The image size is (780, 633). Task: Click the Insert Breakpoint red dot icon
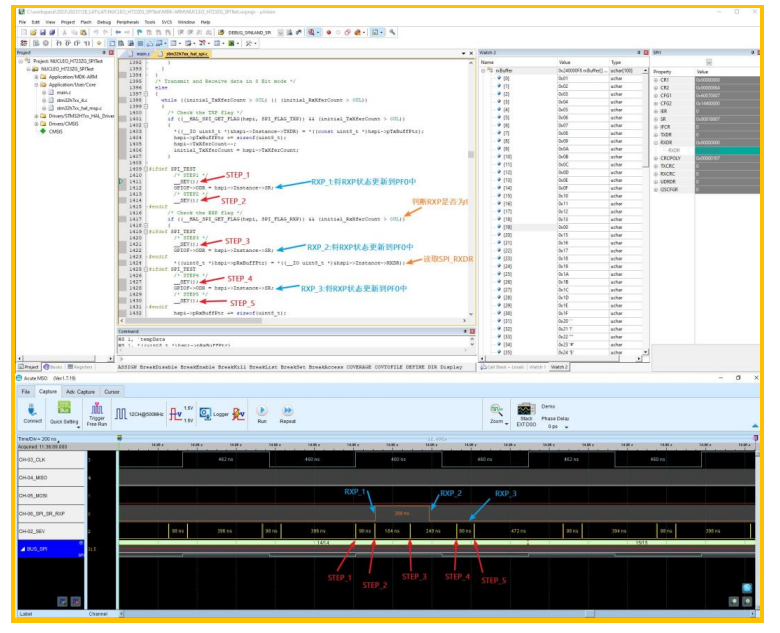(x=328, y=32)
